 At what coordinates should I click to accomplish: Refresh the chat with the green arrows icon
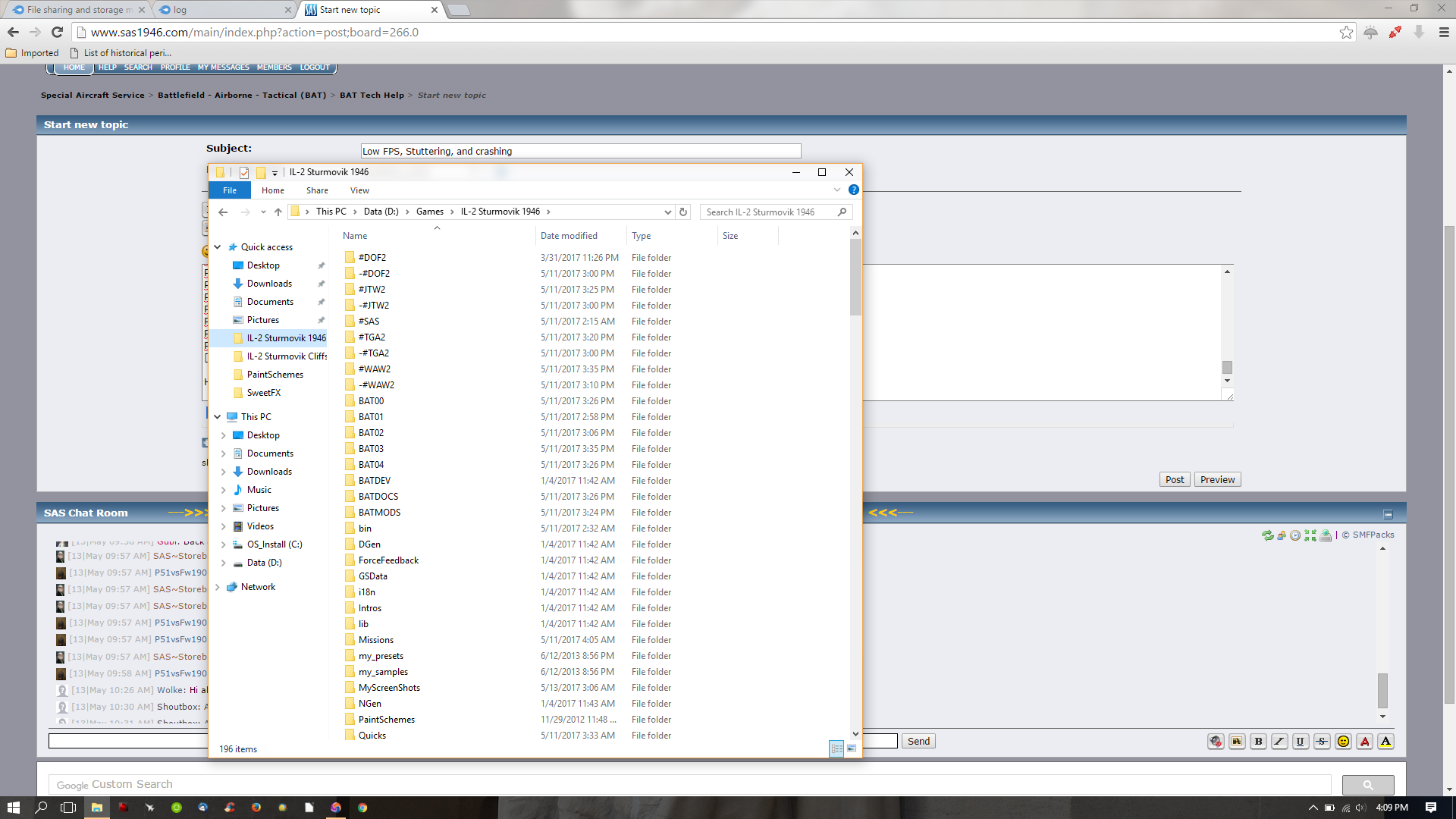coord(1267,535)
